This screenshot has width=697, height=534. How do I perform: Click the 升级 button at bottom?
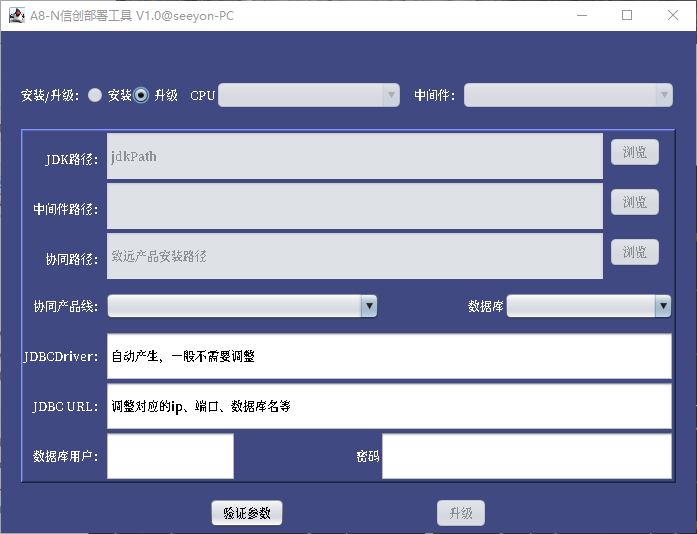461,513
